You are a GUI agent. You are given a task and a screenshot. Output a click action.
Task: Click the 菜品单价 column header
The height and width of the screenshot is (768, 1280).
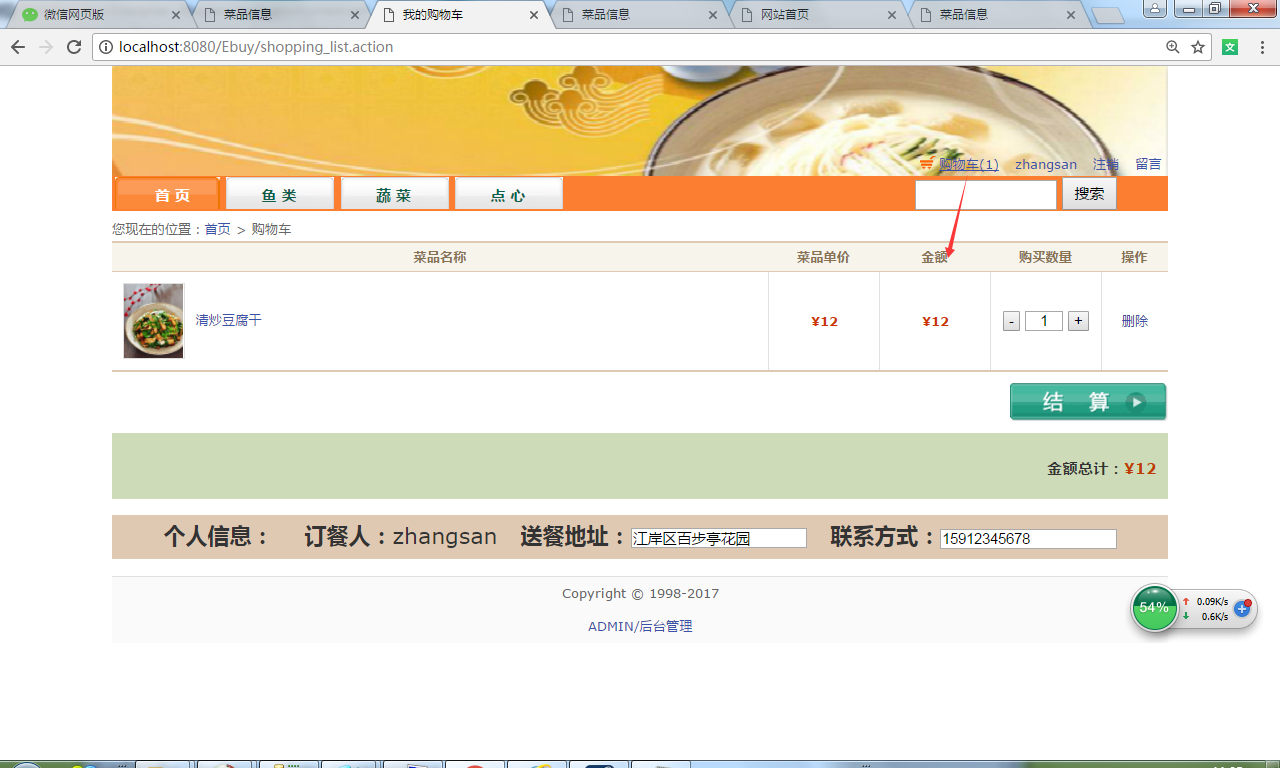[823, 257]
